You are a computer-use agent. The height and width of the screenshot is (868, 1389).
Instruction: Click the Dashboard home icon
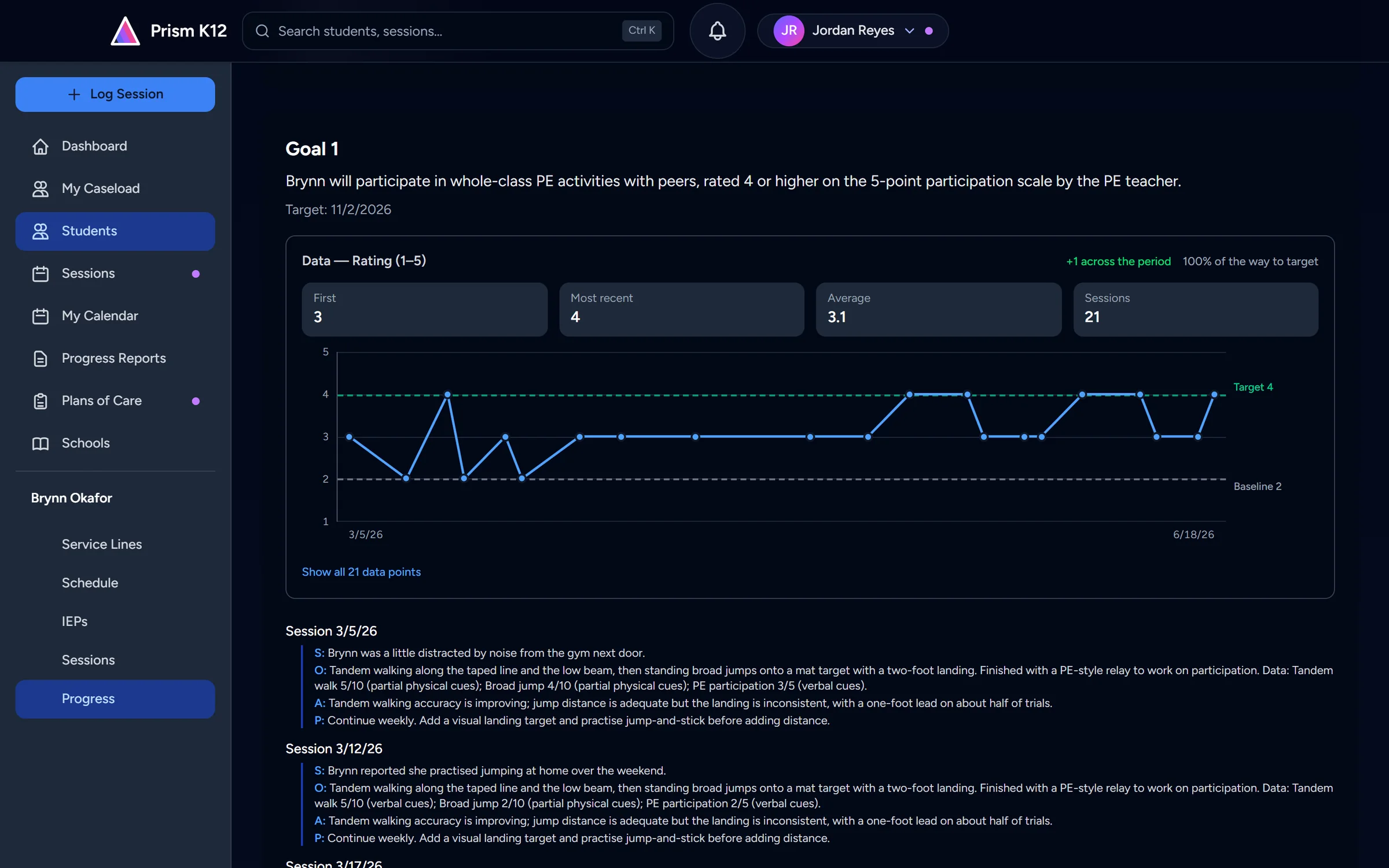point(41,146)
